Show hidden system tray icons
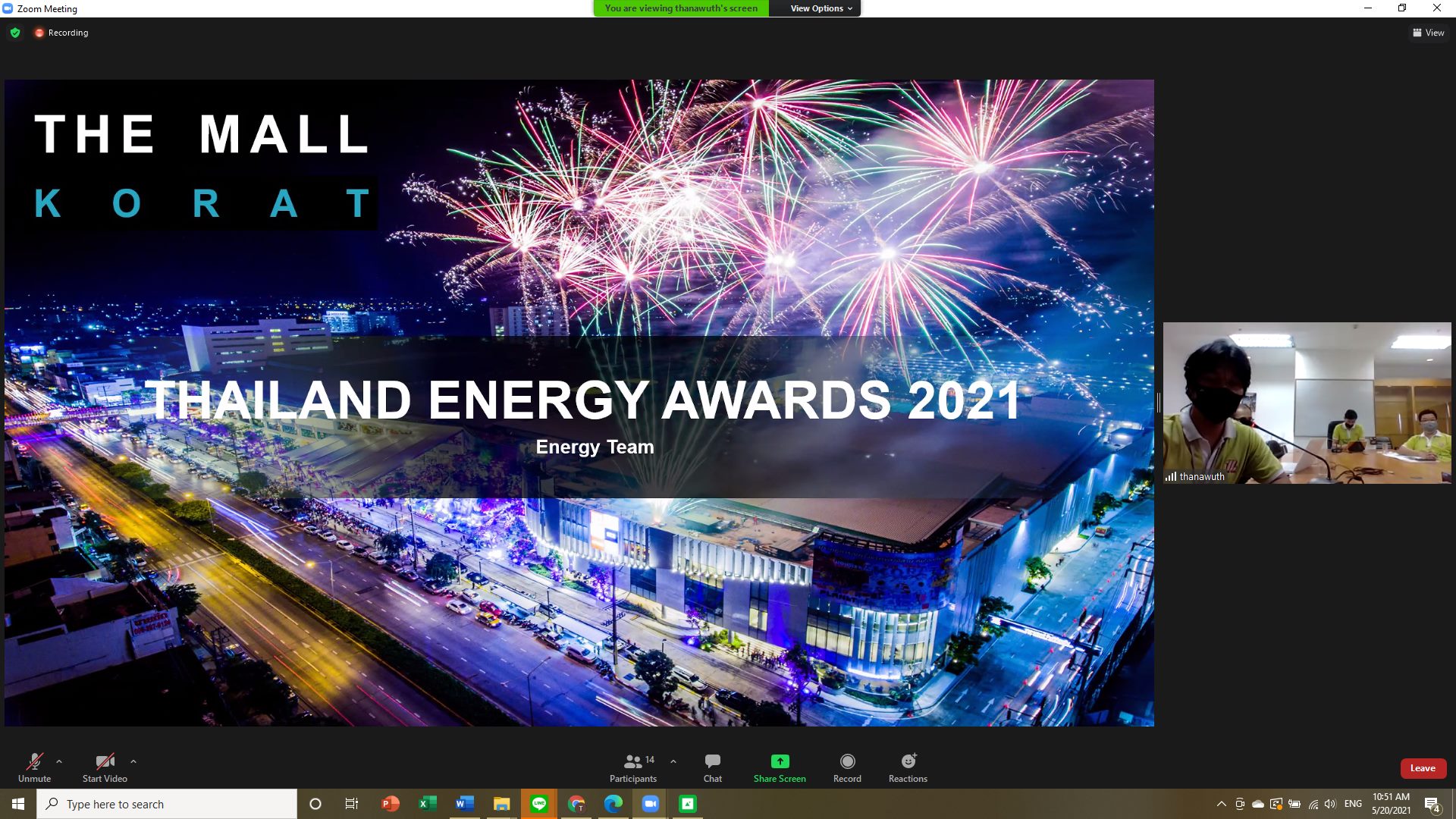 (1221, 804)
